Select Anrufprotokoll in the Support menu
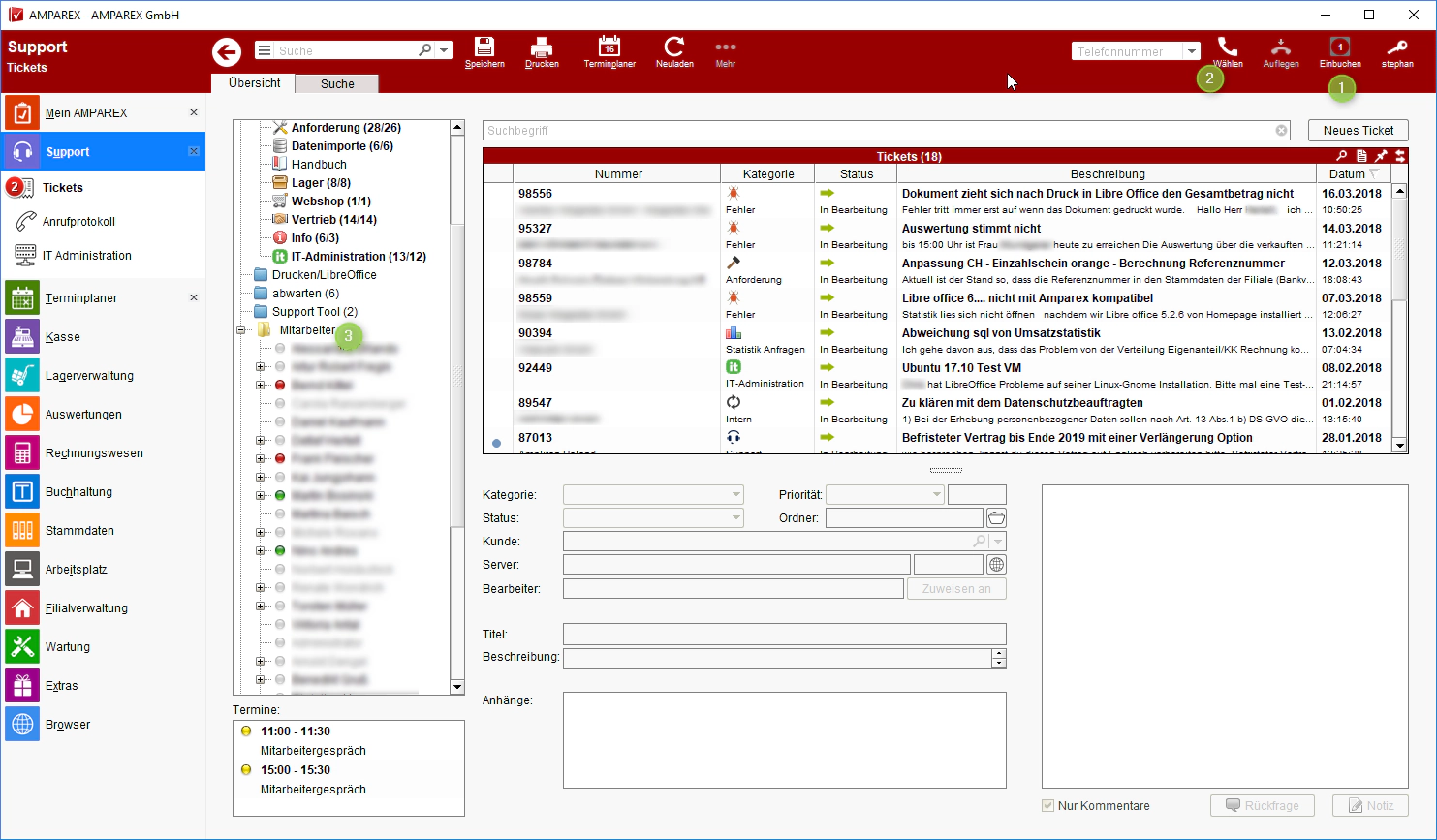The image size is (1437, 840). coord(78,222)
